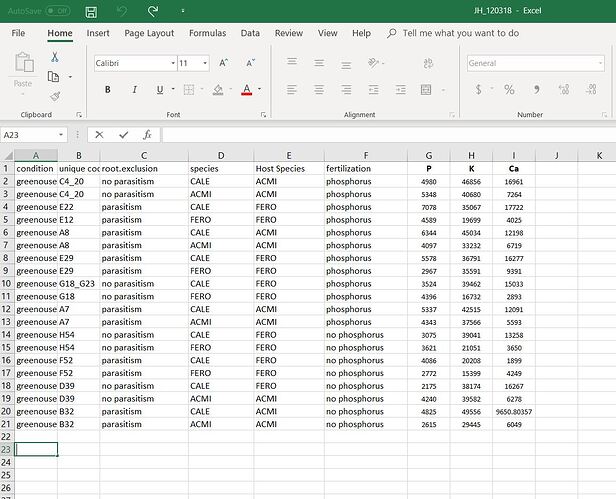Open Clipboard group dialog launcher

(x=79, y=115)
